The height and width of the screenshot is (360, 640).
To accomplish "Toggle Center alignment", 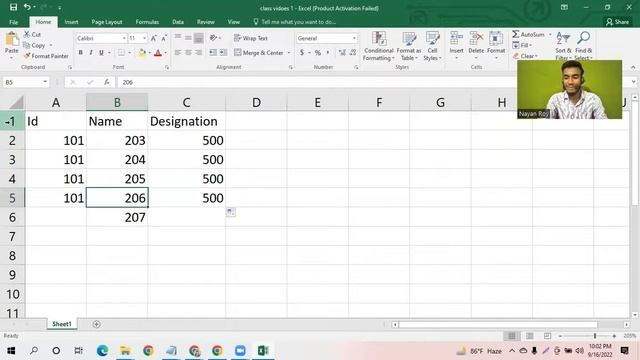I will (188, 53).
